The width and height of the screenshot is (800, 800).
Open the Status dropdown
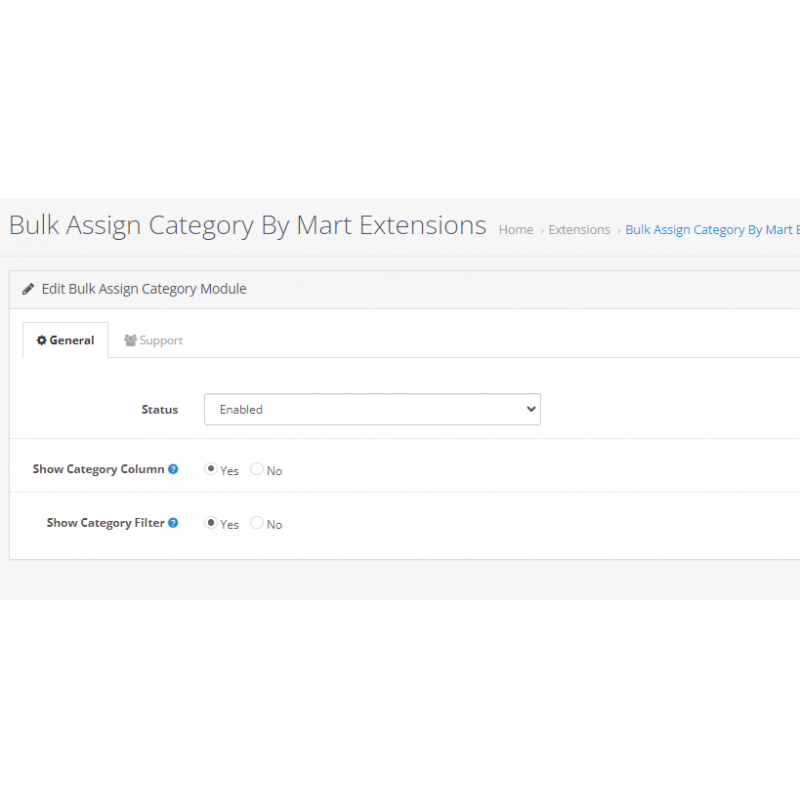click(372, 409)
